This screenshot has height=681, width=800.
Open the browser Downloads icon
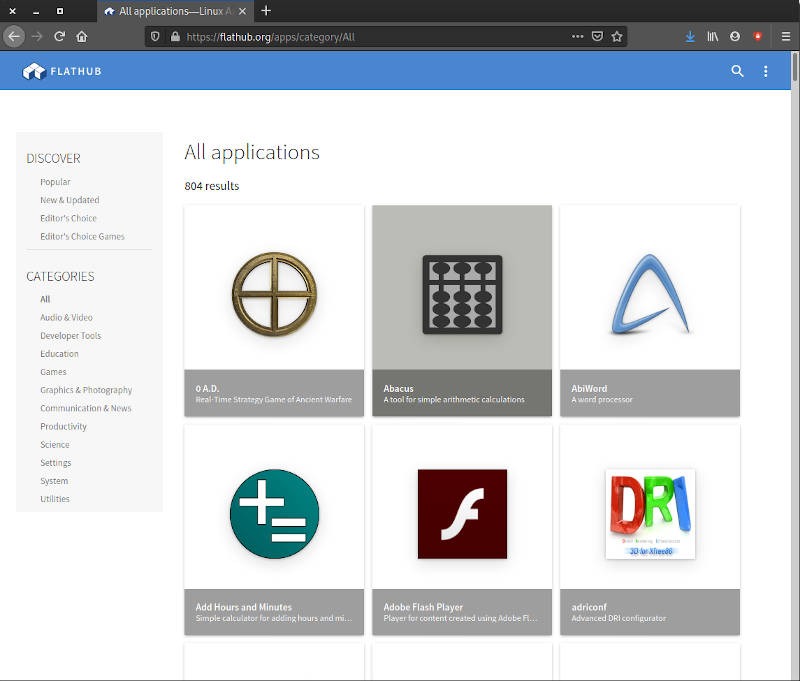[x=690, y=35]
